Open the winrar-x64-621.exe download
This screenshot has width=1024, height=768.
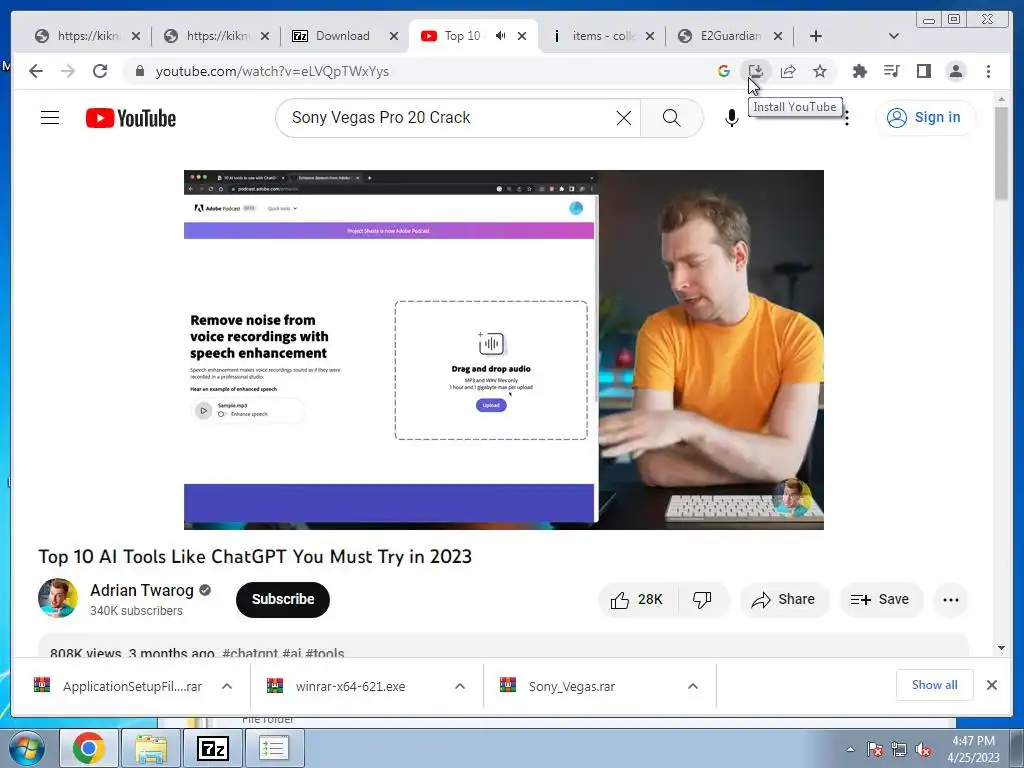click(351, 686)
